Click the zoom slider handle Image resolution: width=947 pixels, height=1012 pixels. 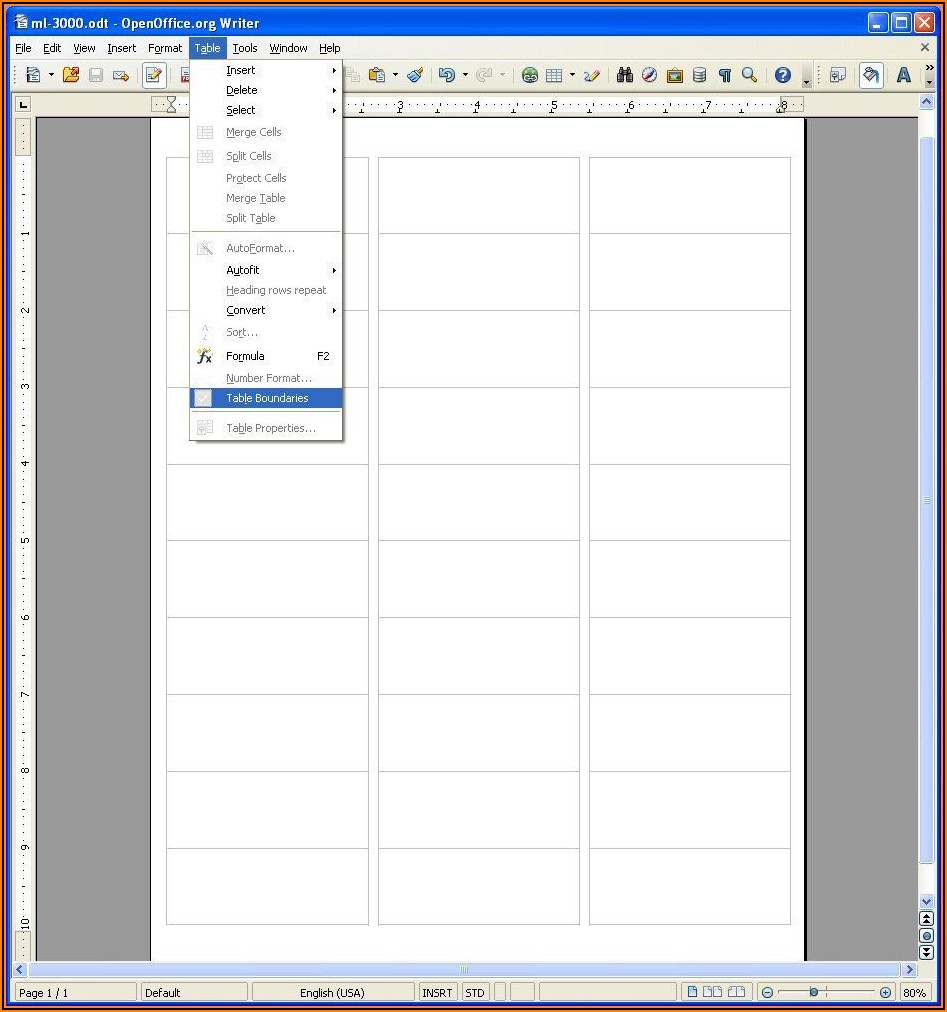click(x=814, y=993)
